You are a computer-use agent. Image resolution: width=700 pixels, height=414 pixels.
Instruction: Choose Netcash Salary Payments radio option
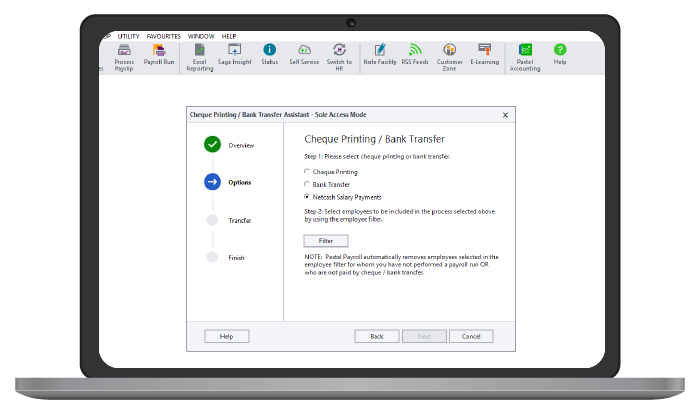coord(307,197)
